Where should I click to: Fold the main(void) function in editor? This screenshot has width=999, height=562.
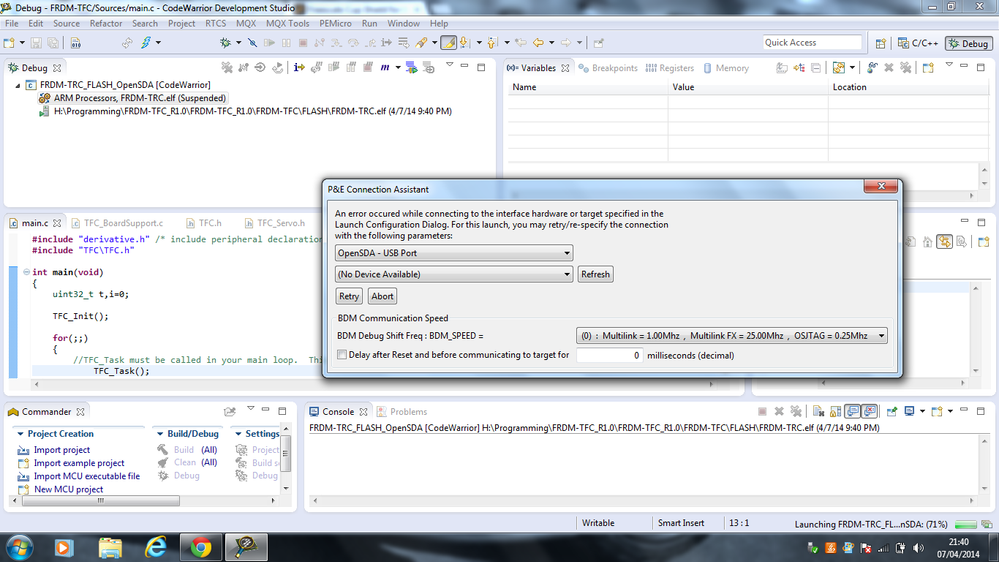(26, 272)
